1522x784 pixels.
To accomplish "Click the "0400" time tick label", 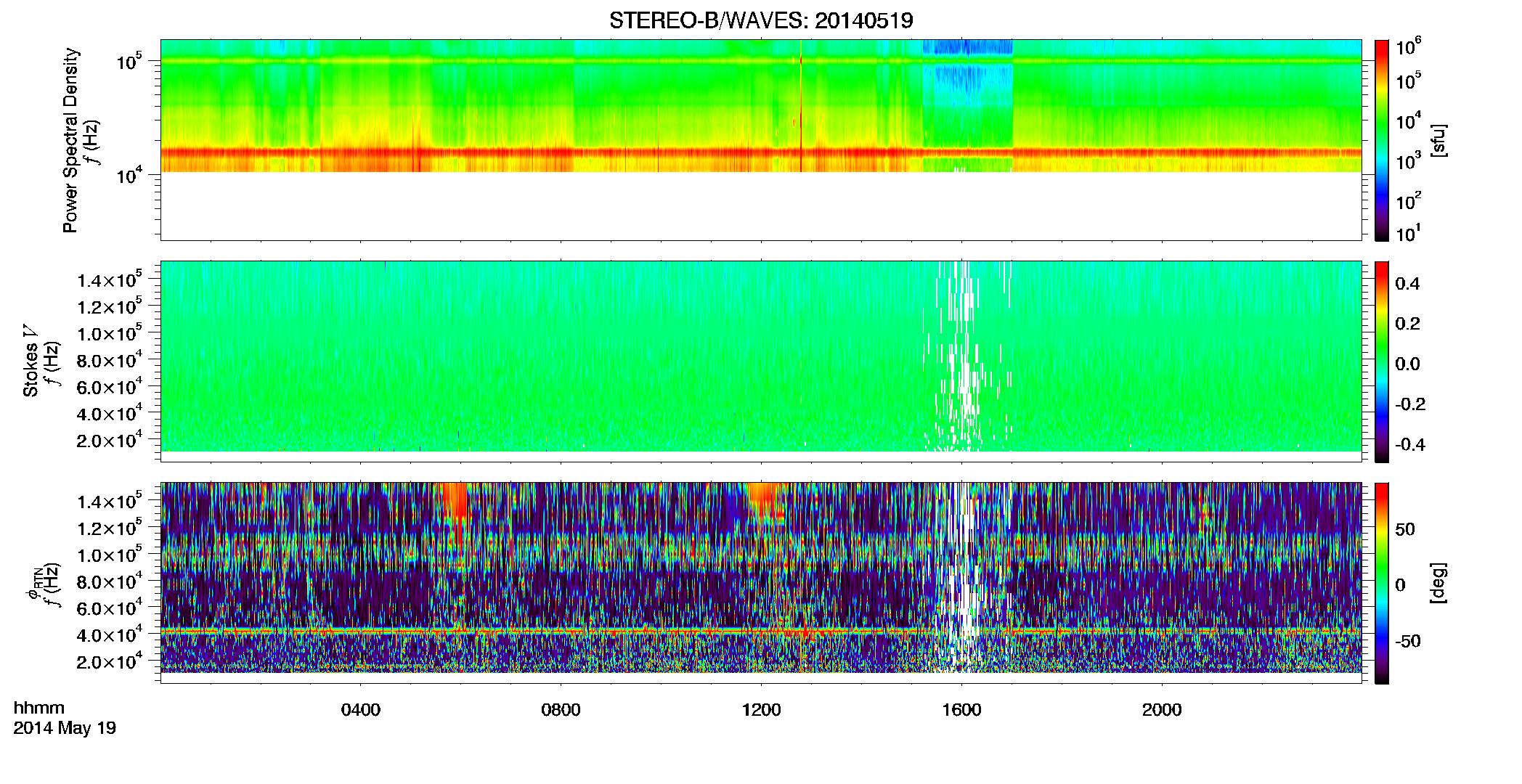I will 361,710.
